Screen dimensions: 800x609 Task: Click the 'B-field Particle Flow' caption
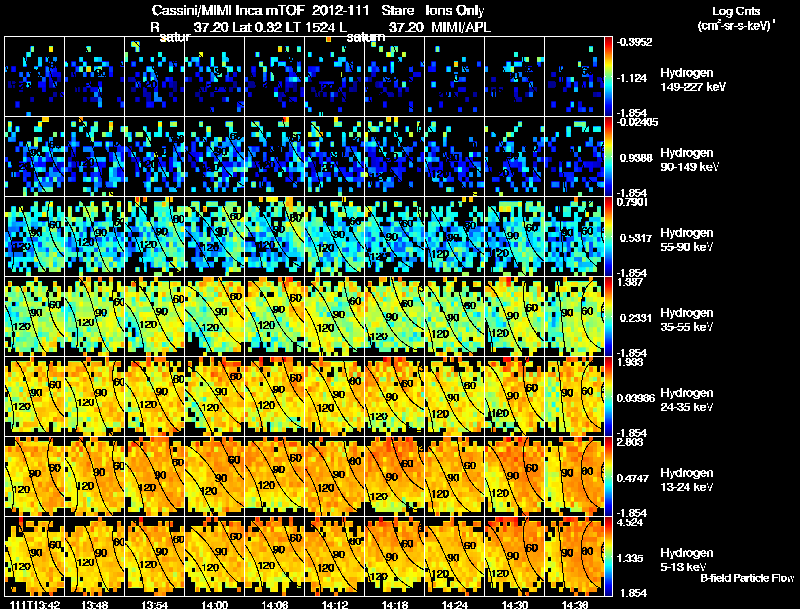click(x=747, y=578)
